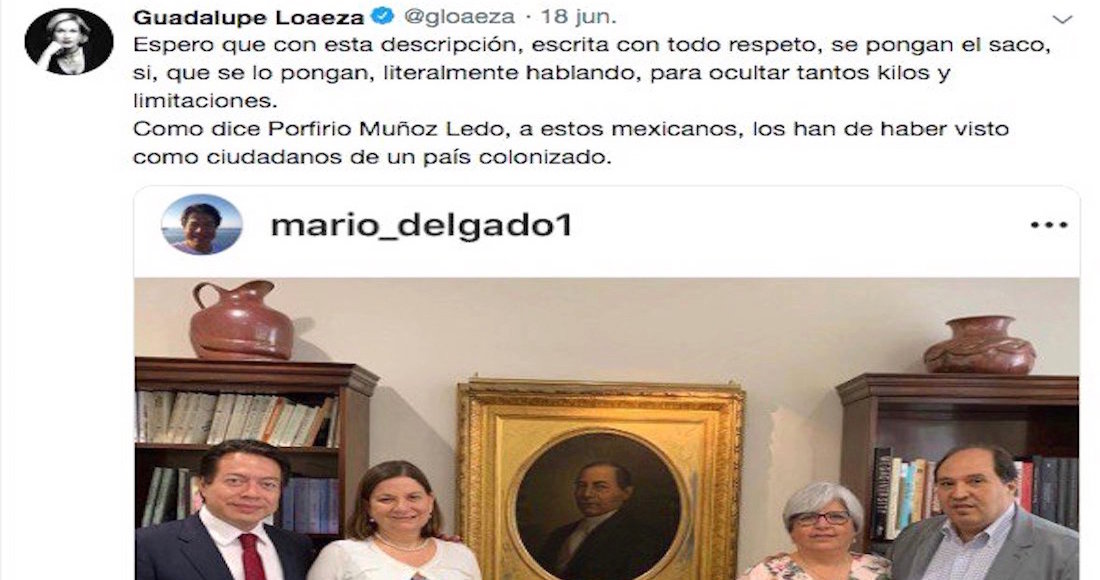Open mario_delgado1 three-dot options menu
Screen dimensions: 1100x580
pos(1049,225)
